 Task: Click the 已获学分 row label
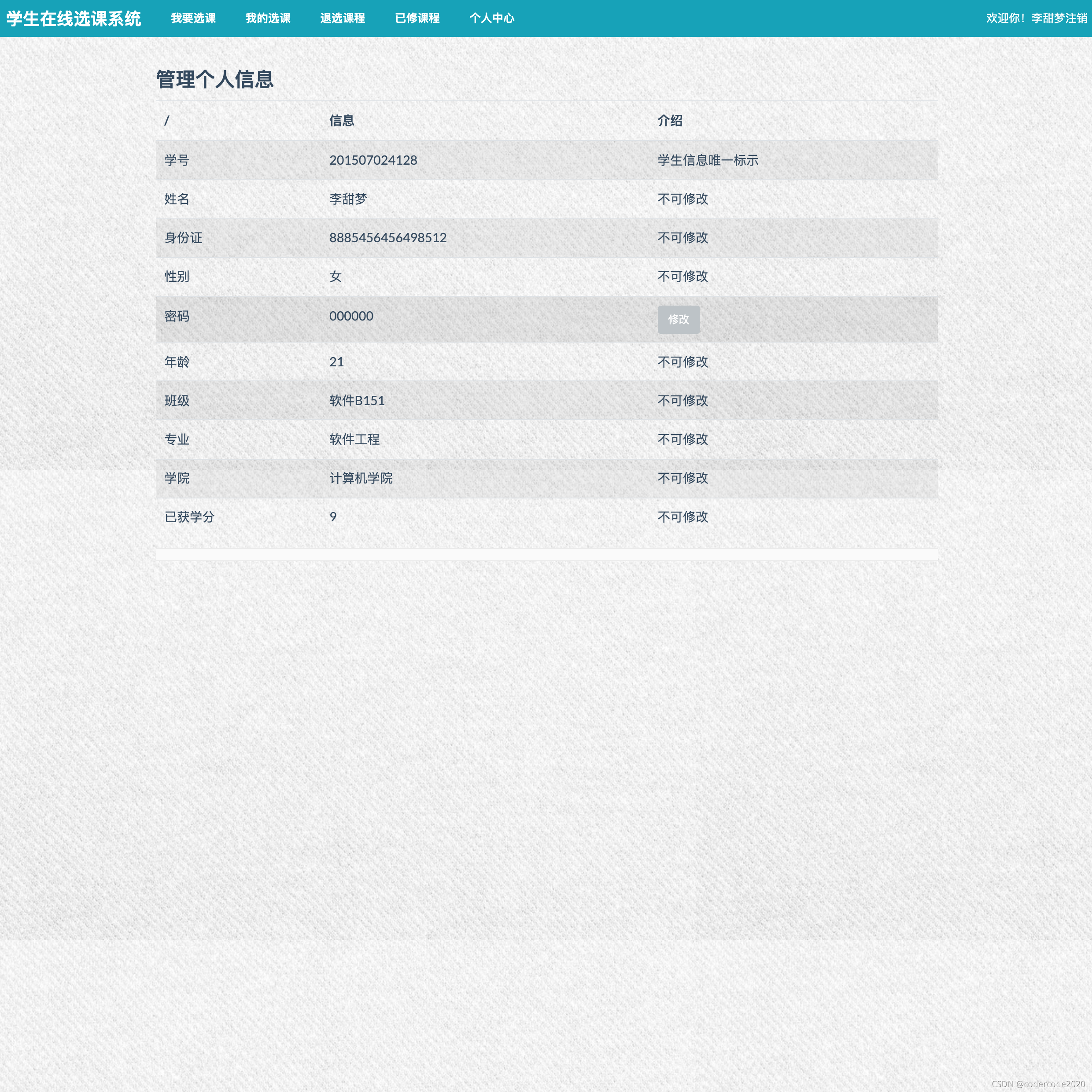coord(189,516)
